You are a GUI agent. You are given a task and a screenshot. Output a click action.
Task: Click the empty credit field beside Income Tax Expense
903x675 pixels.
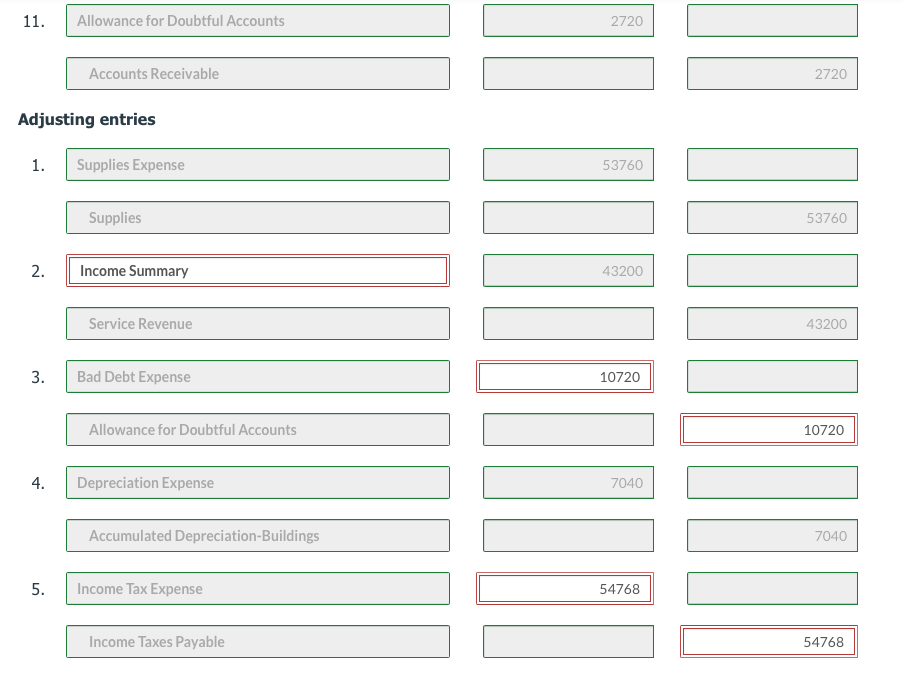point(772,589)
